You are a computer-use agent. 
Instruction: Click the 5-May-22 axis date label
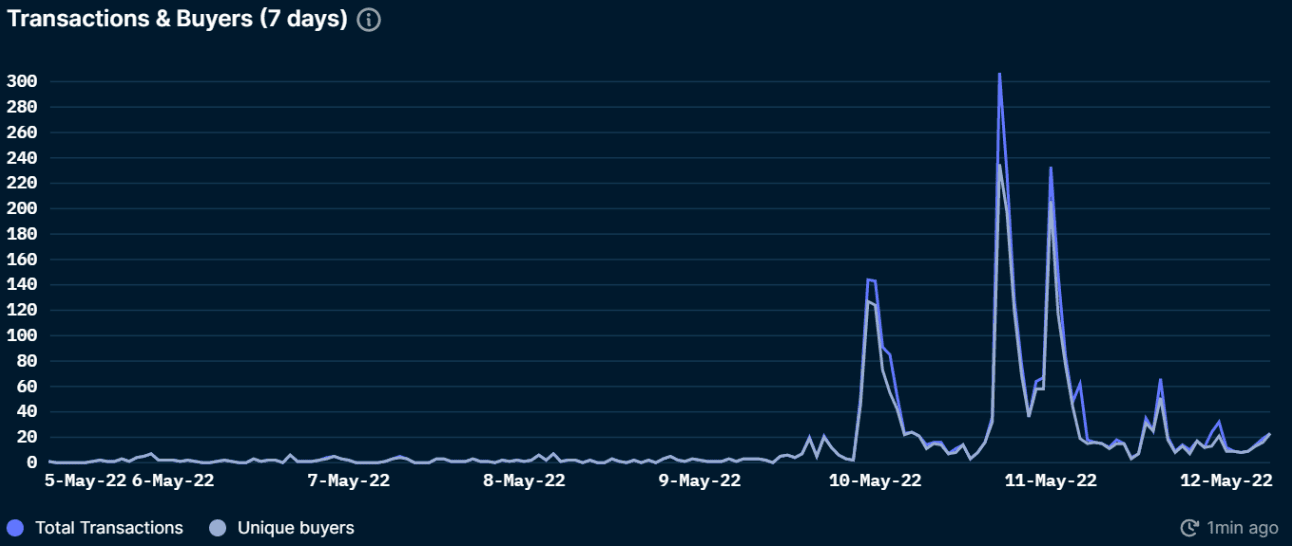(86, 481)
